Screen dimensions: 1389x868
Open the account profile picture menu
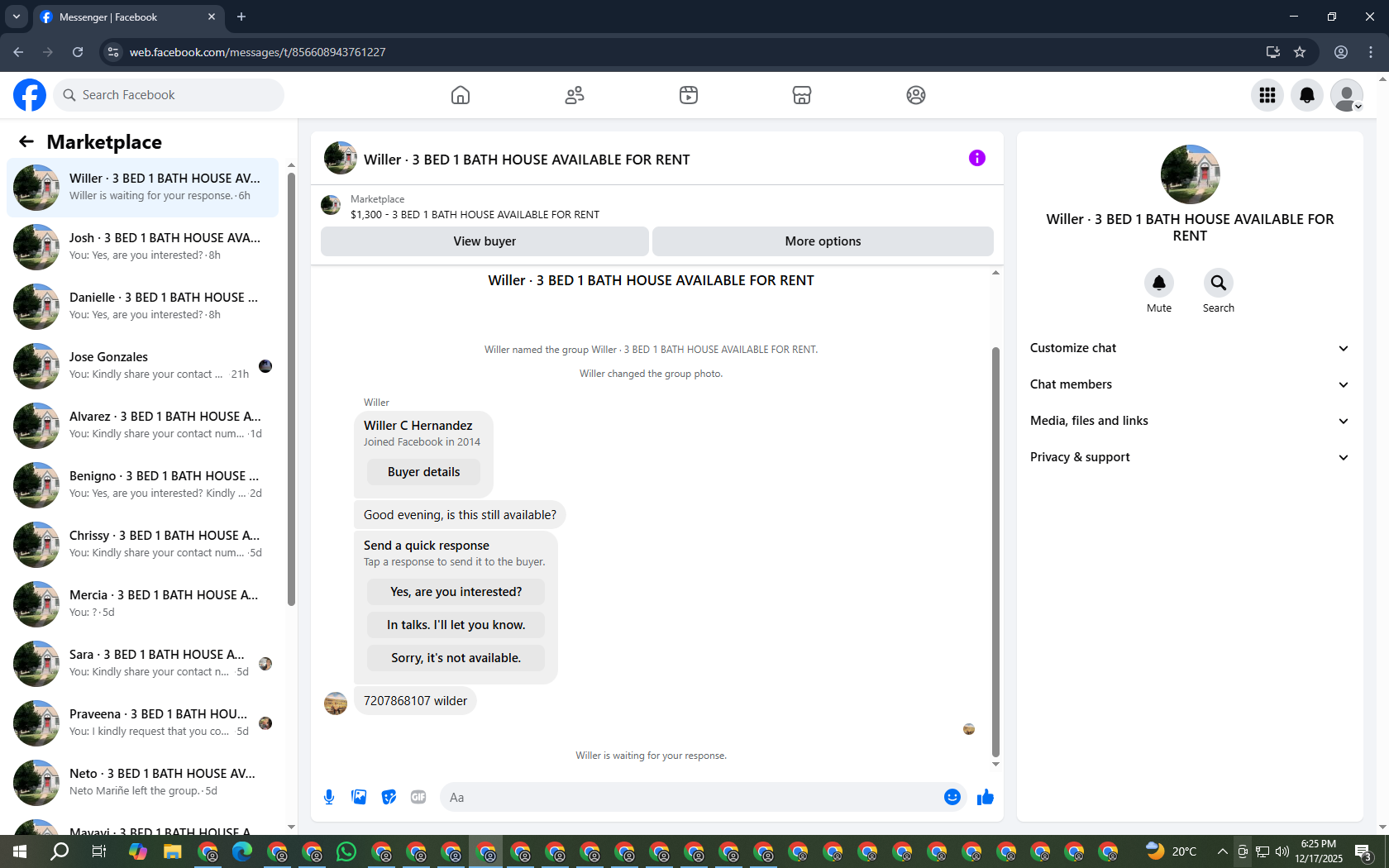(x=1347, y=95)
